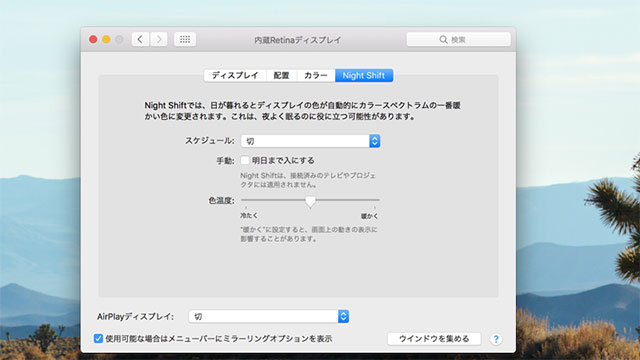Viewport: 640px width, 360px height.
Task: Show all preferences via grid icon
Action: click(x=185, y=40)
